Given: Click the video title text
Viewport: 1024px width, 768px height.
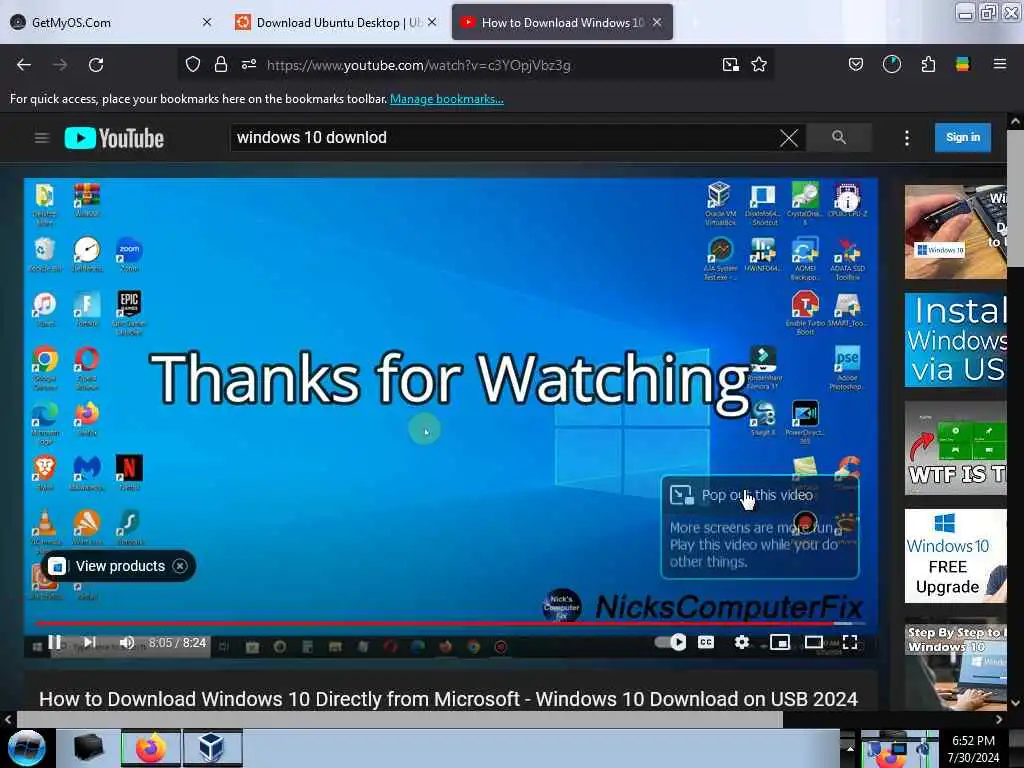Looking at the screenshot, I should (x=448, y=699).
